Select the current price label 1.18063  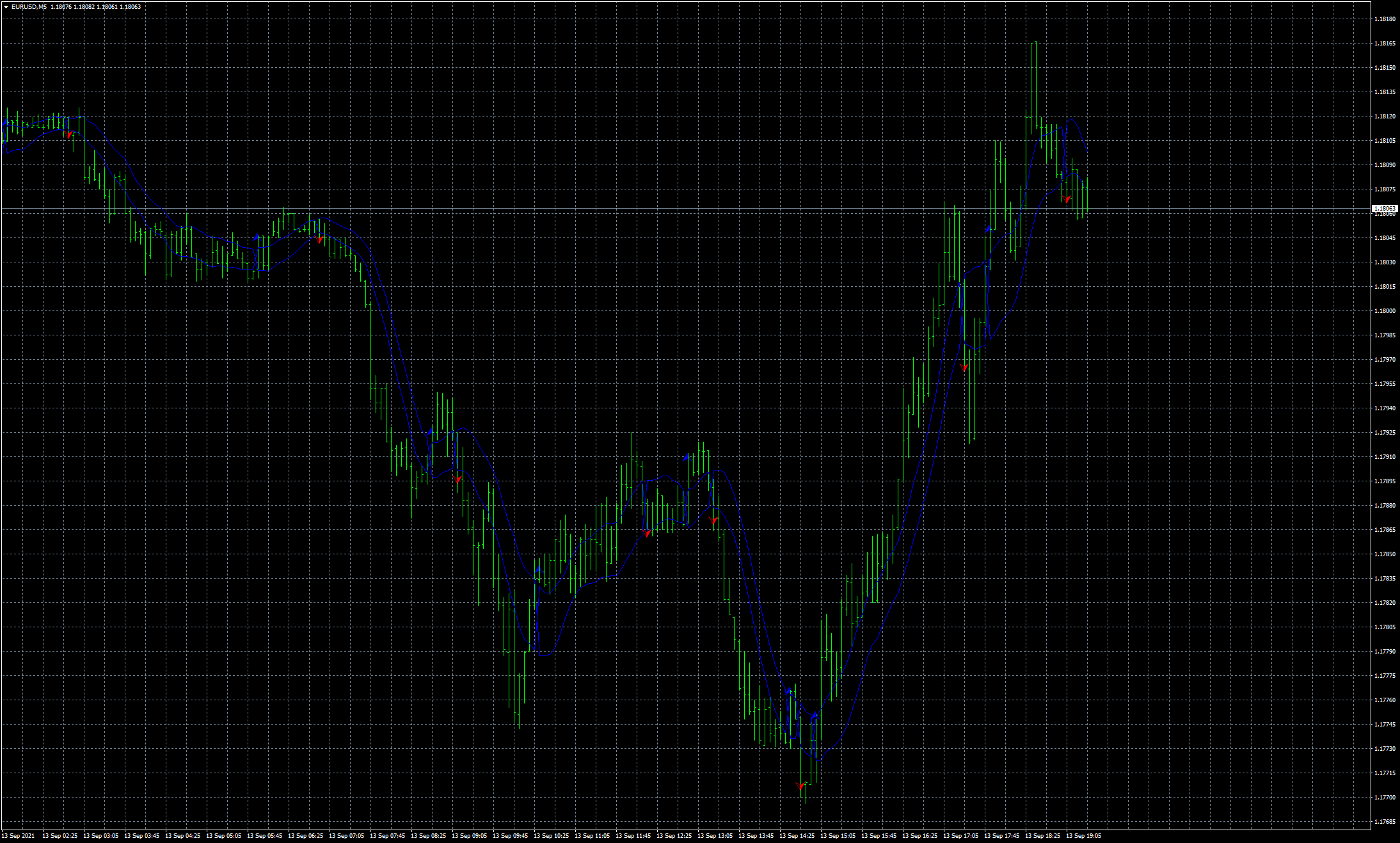coord(1385,209)
